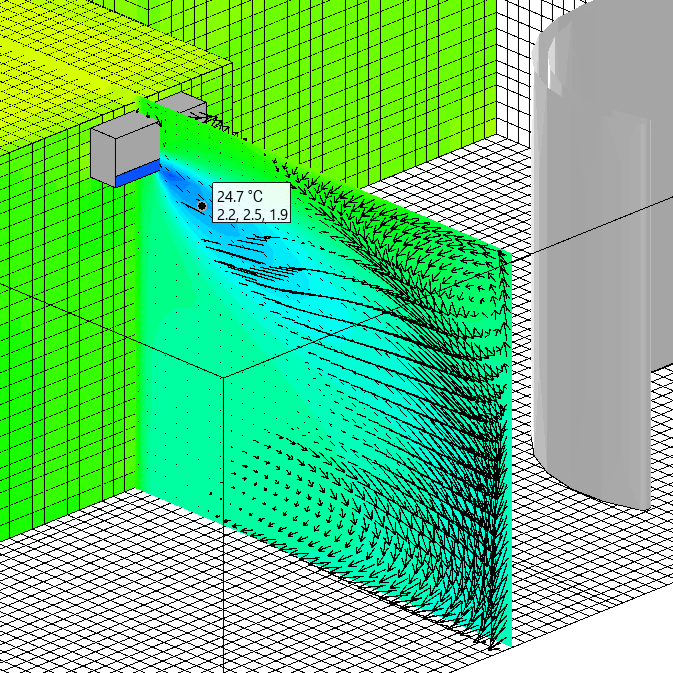This screenshot has height=673, width=673.
Task: Select the black probe point marker
Action: pyautogui.click(x=202, y=206)
